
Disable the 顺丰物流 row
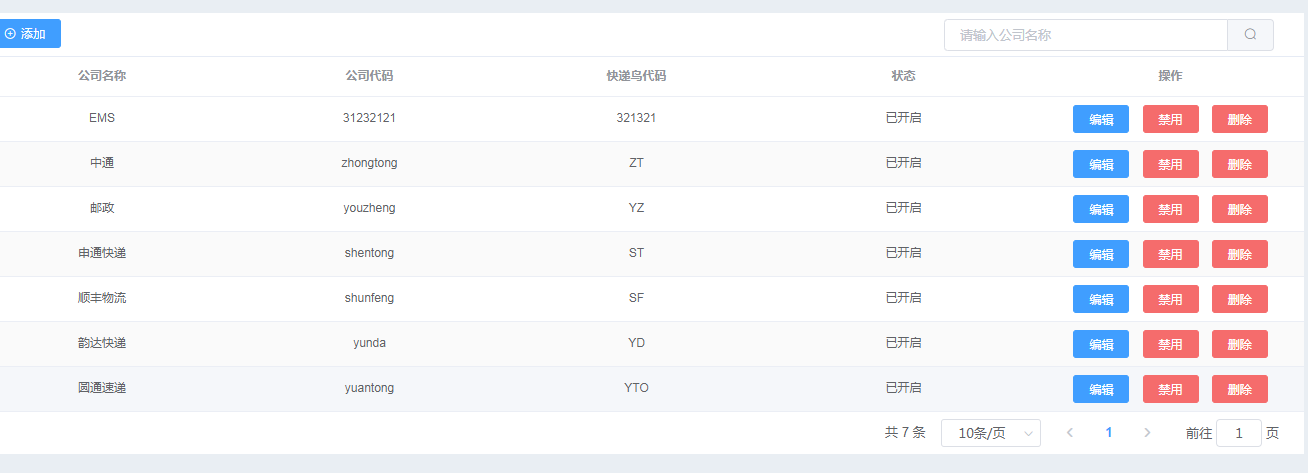click(x=1170, y=299)
